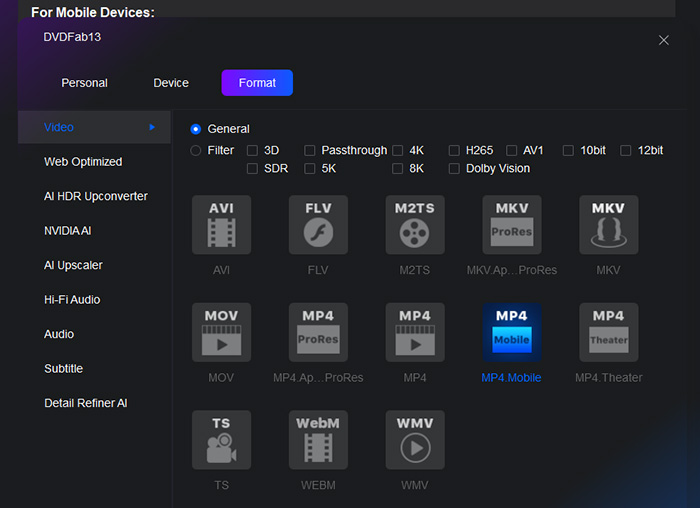Pick the M2TS format icon
The width and height of the screenshot is (700, 508).
[415, 225]
